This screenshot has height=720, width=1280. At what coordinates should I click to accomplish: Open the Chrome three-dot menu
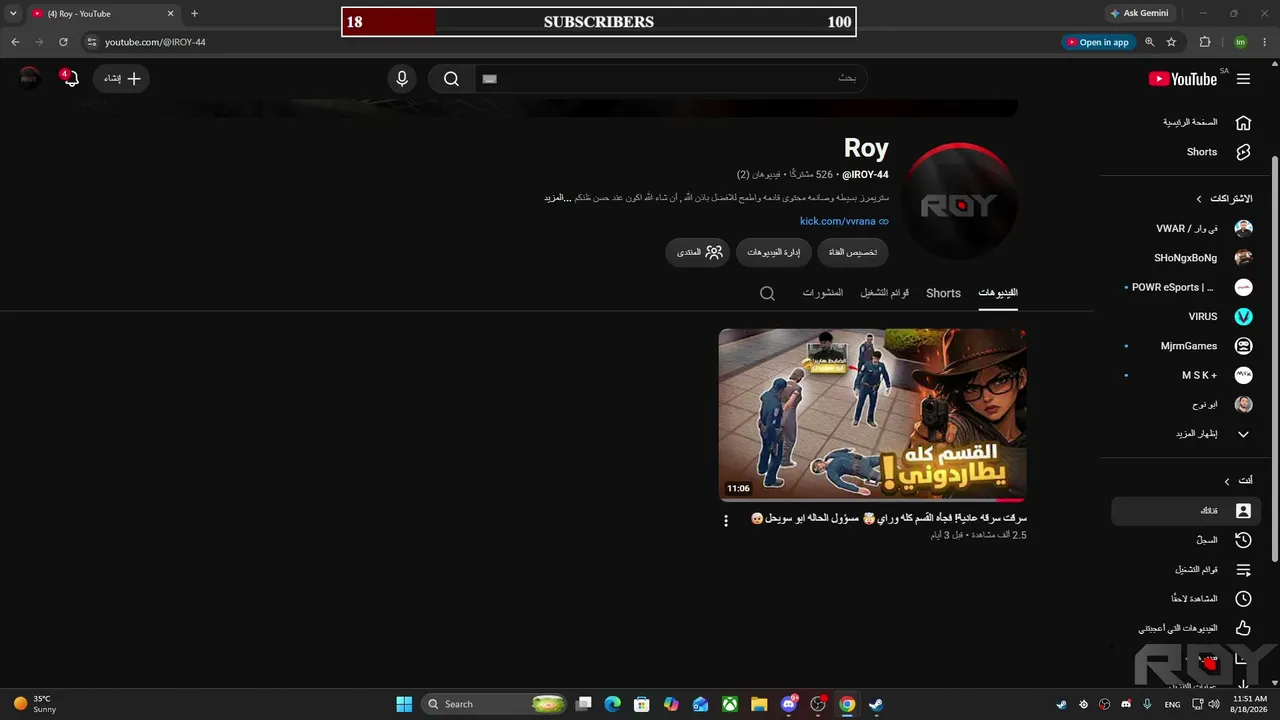pos(1264,42)
